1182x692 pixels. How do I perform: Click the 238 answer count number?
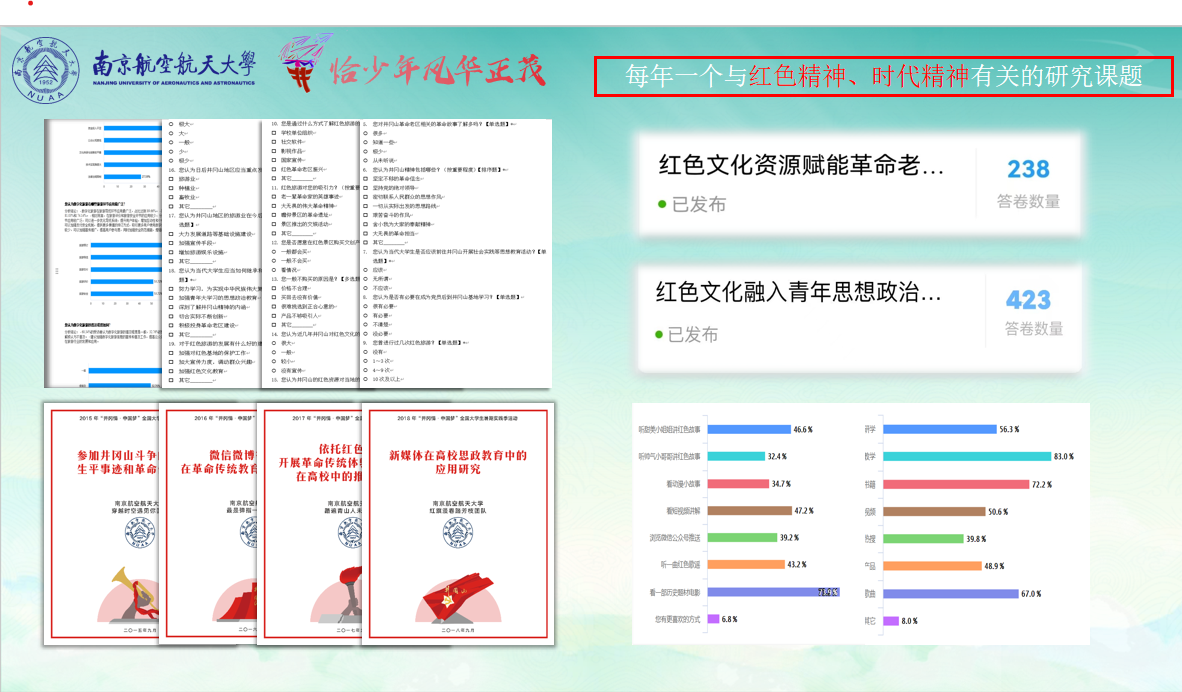[x=1028, y=169]
